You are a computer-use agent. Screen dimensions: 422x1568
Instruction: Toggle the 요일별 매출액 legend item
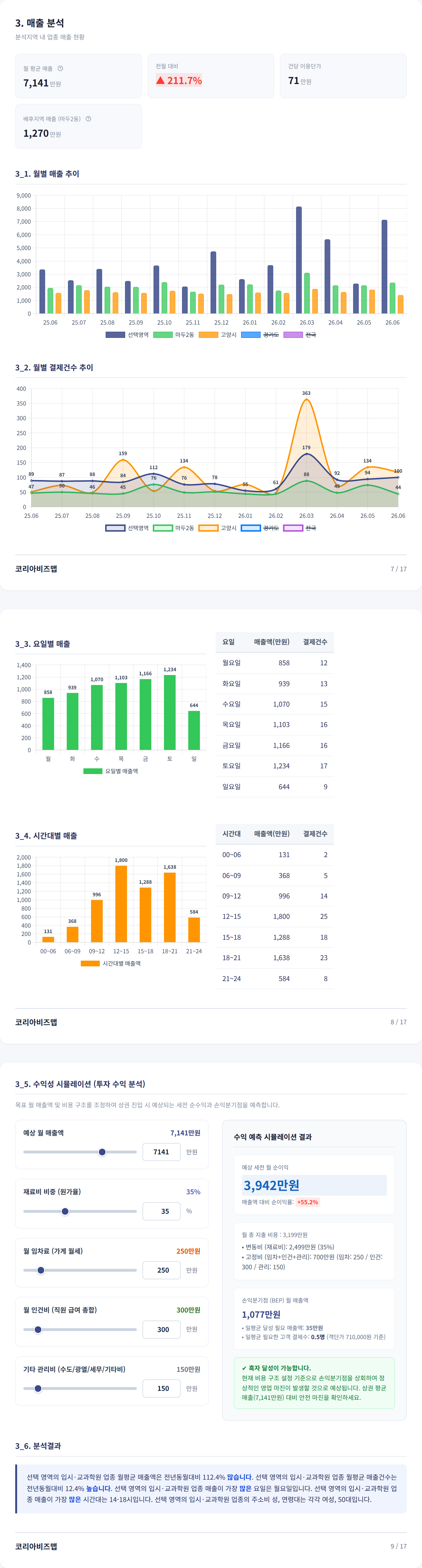pos(110,771)
